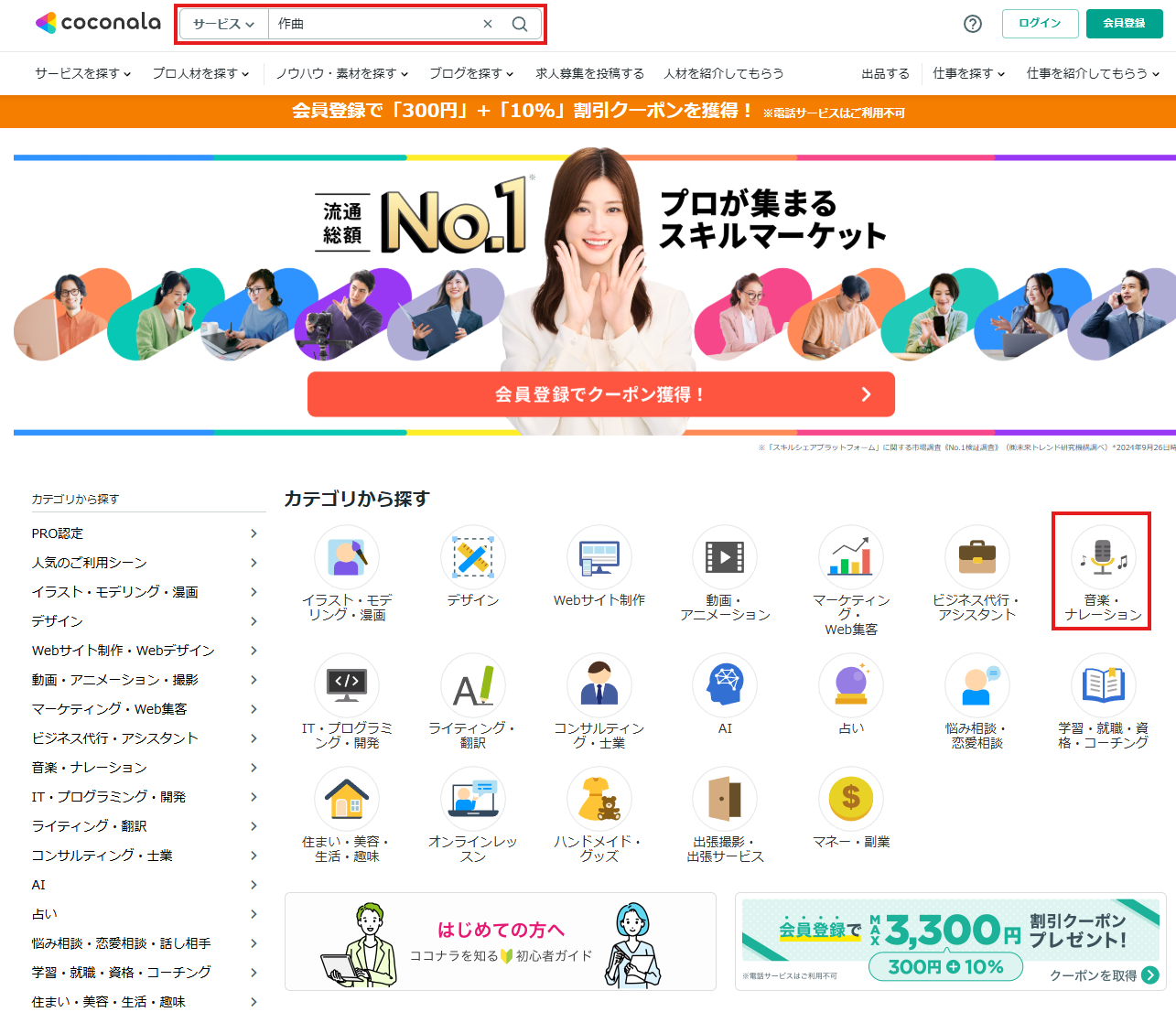This screenshot has height=1012, width=1176.
Task: Open the マネー・副業 coin icon
Action: pos(851,799)
